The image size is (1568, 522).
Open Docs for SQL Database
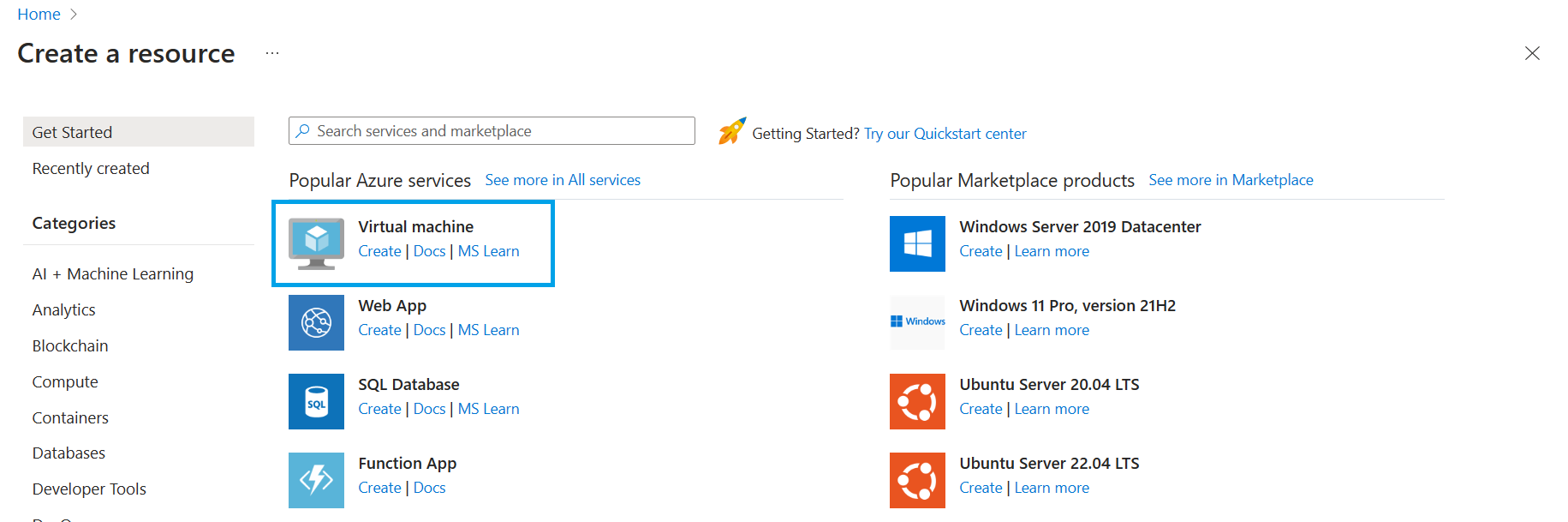pyautogui.click(x=429, y=409)
